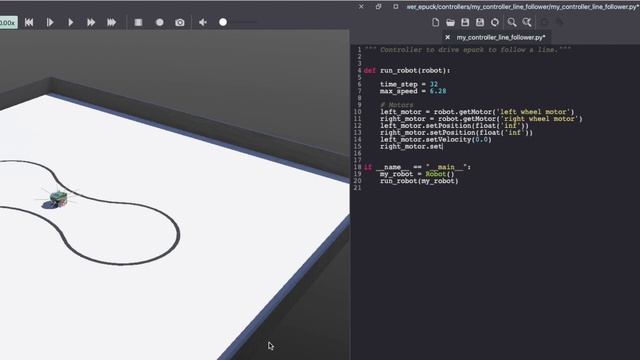Viewport: 640px width, 360px height.
Task: Click the 'def run_robot(robot):' line
Action: (407, 71)
